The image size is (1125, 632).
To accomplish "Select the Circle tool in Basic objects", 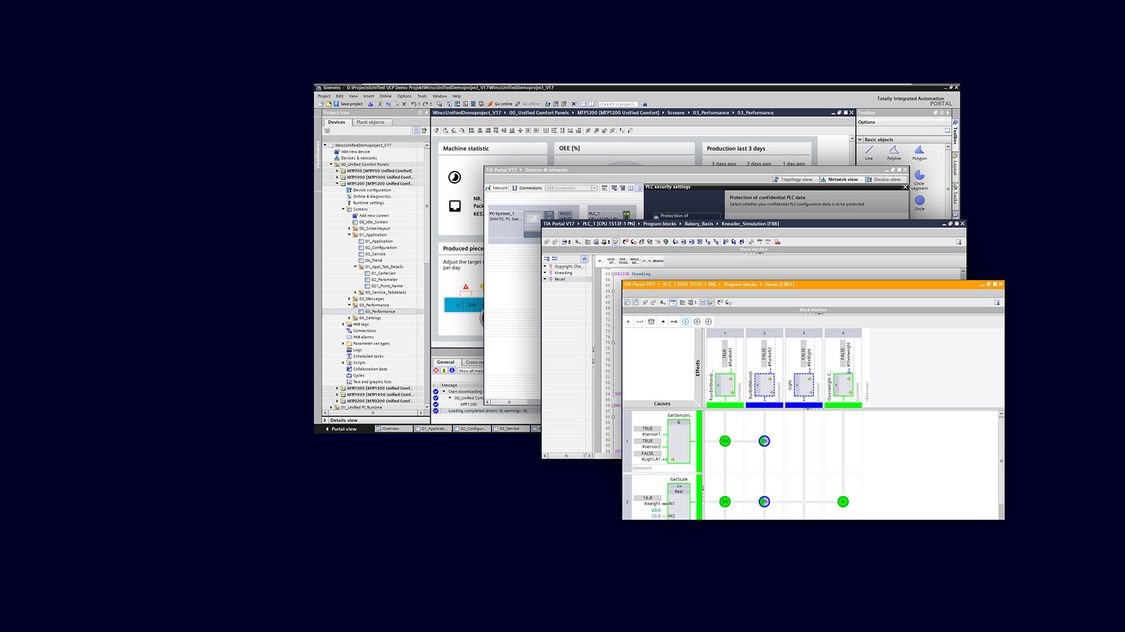I will (919, 202).
